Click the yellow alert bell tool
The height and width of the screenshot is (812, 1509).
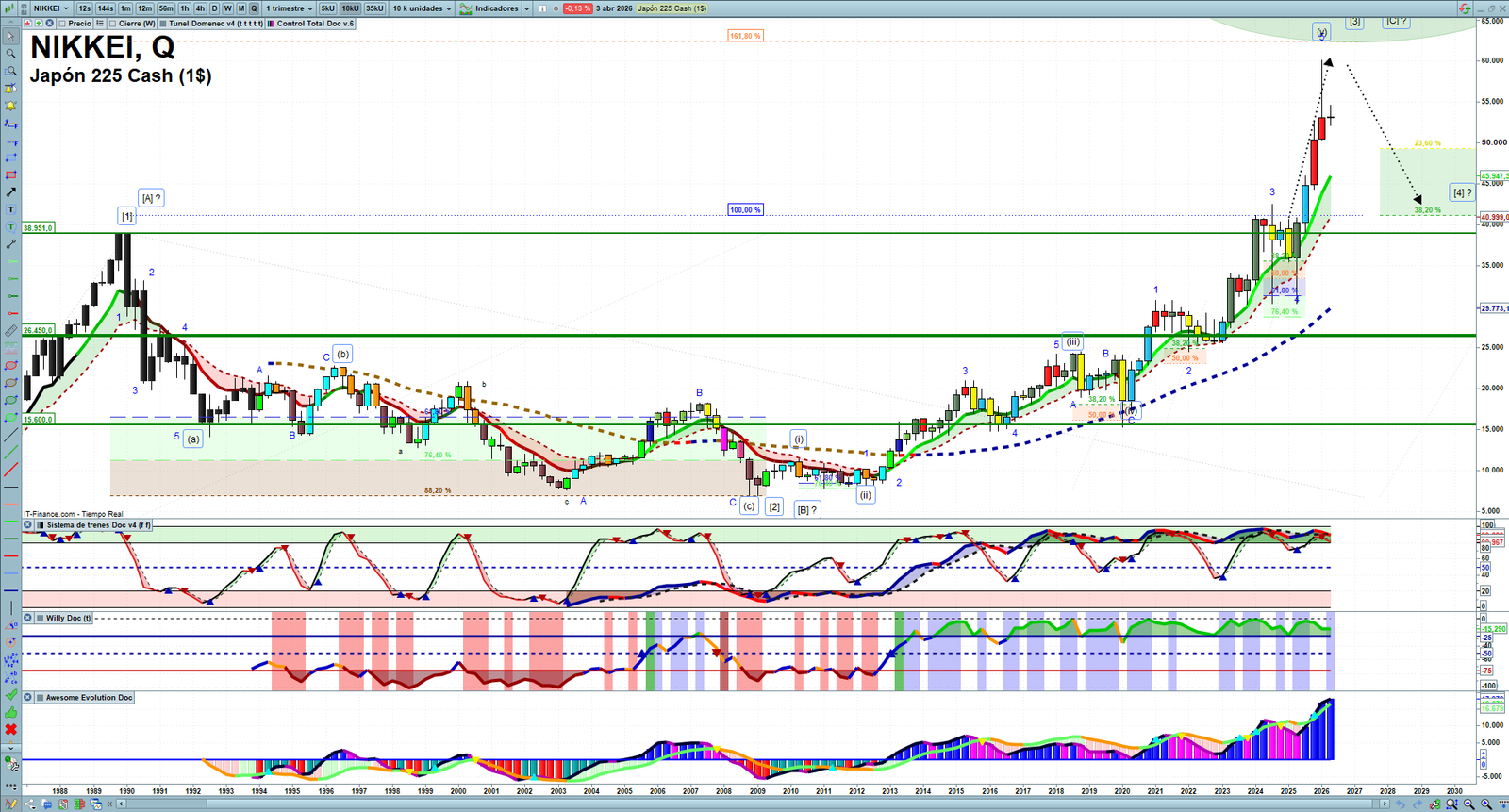[x=11, y=106]
